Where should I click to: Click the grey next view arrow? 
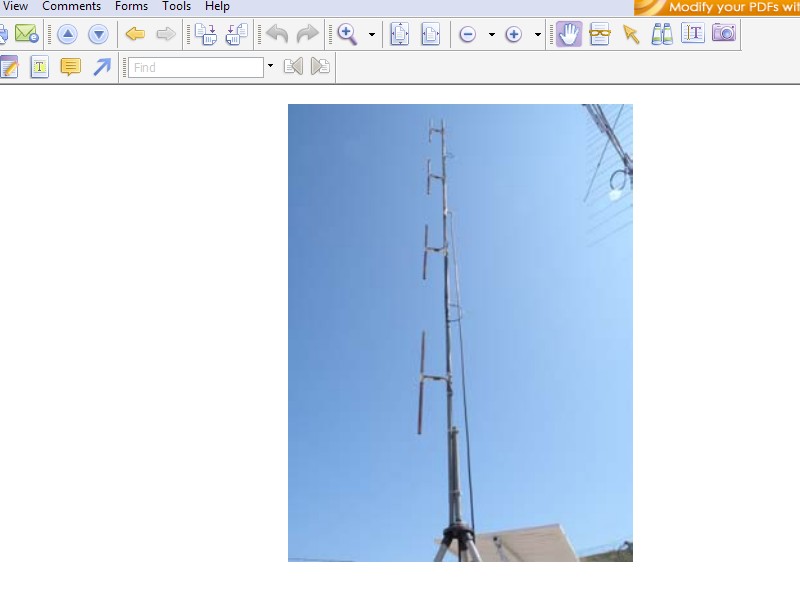pyautogui.click(x=165, y=34)
